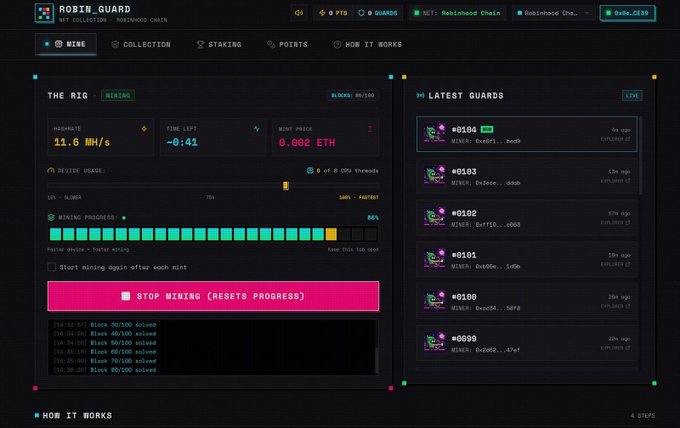Image resolution: width=680 pixels, height=428 pixels.
Task: Open Explorer link for guard #0104
Action: pyautogui.click(x=615, y=139)
